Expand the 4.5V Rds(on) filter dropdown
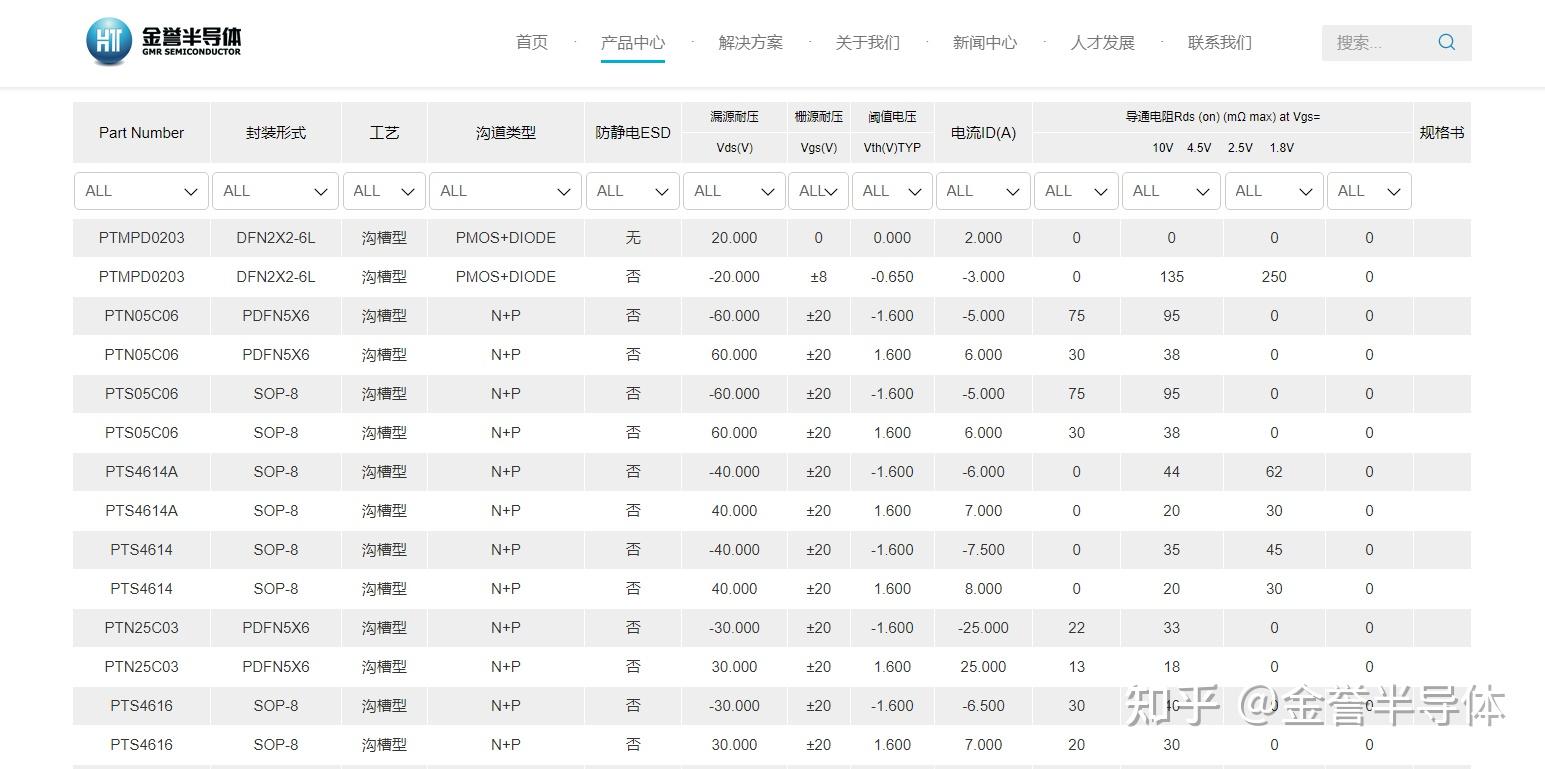The image size is (1545, 769). 1172,191
